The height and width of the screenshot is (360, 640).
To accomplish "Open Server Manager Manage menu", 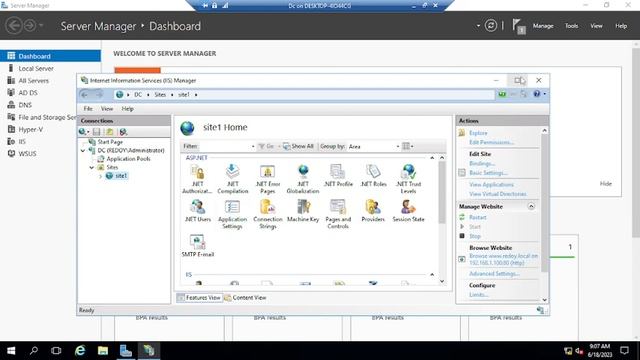I will coord(543,26).
